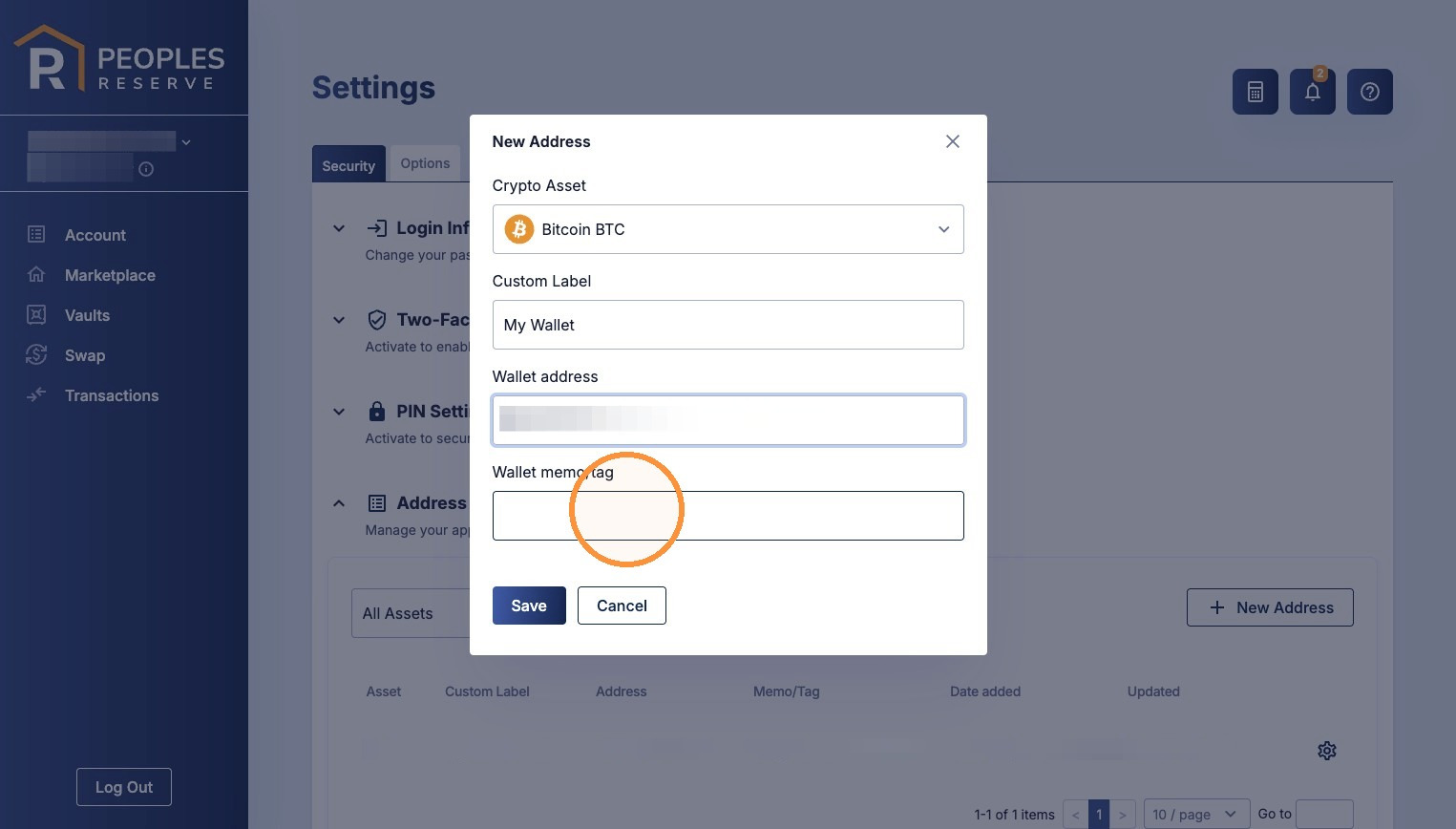The height and width of the screenshot is (829, 1456).
Task: Open Vaults in sidebar
Action: tap(87, 315)
